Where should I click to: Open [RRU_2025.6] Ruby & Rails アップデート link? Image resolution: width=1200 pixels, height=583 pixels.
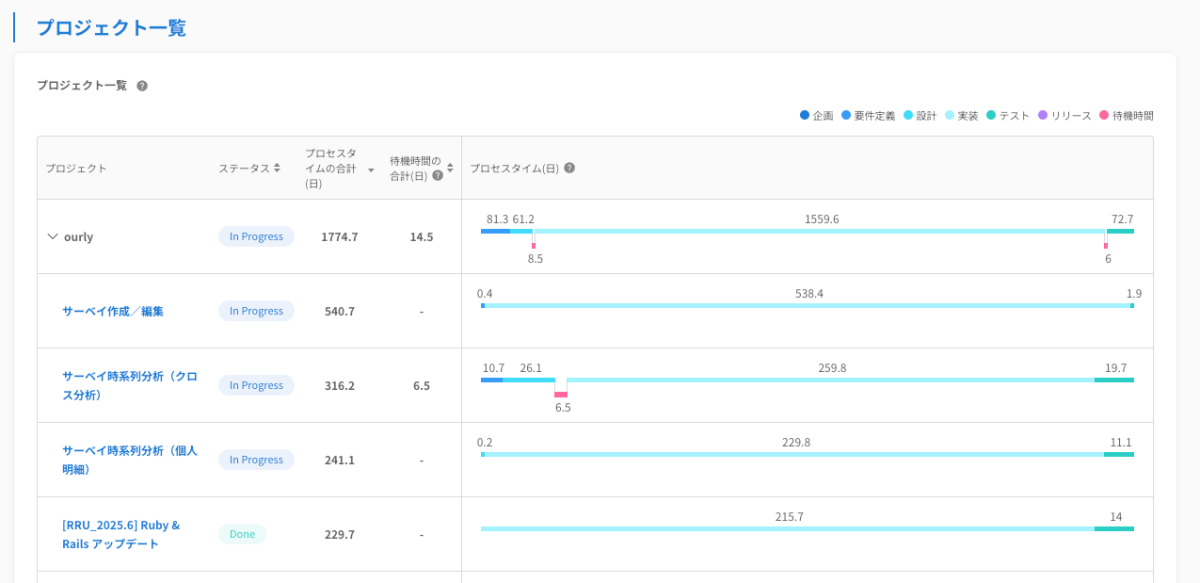coord(121,534)
